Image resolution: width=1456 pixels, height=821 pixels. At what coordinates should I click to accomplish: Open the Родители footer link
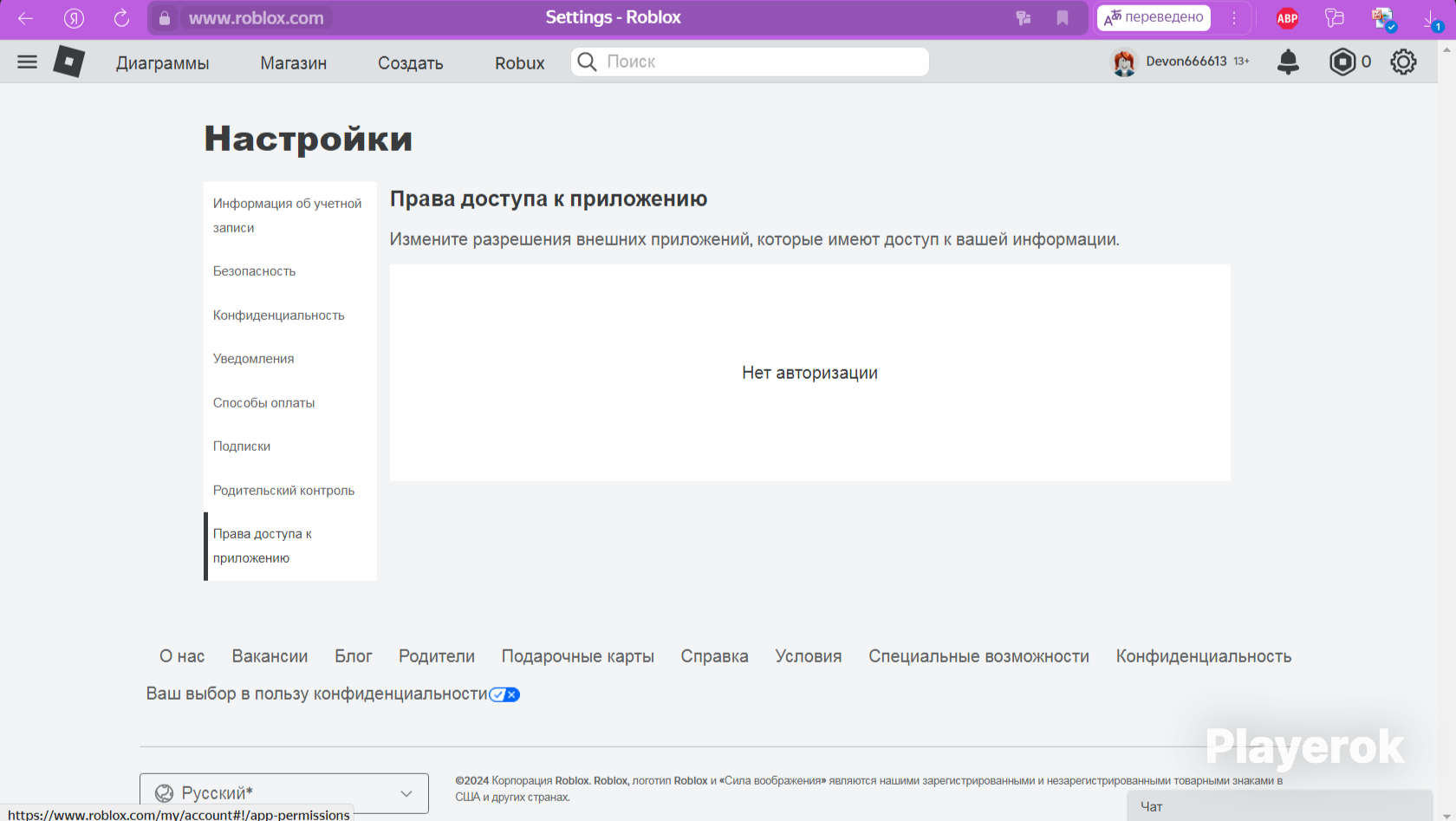coord(437,656)
